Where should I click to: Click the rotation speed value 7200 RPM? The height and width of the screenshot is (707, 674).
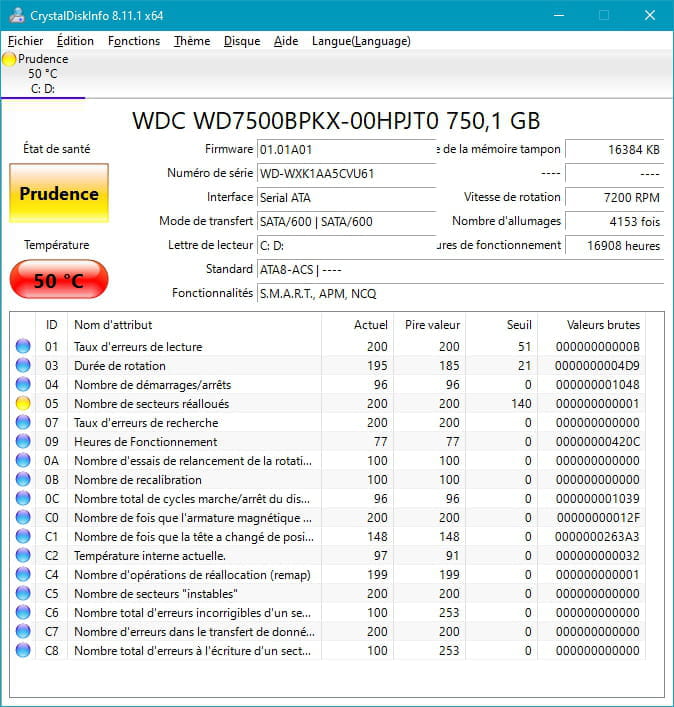click(x=614, y=197)
